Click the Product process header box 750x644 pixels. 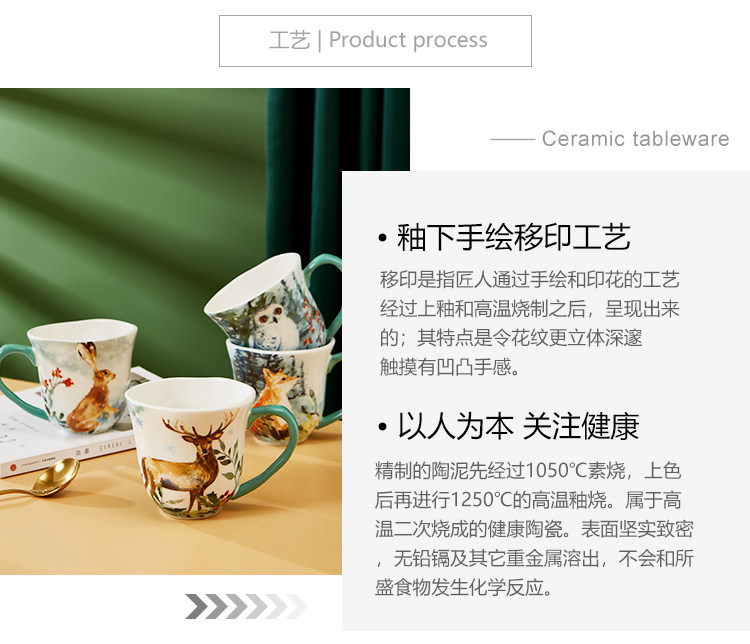pos(375,41)
